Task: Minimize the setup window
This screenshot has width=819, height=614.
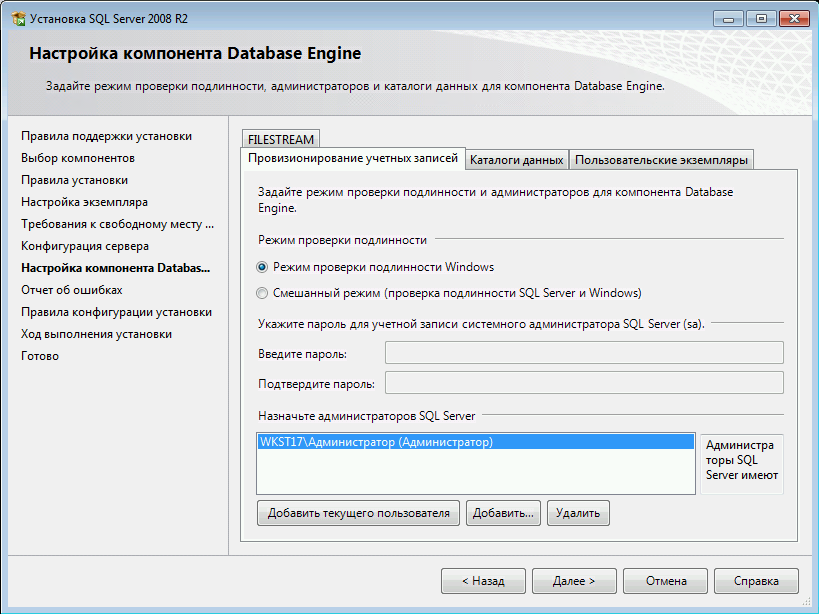Action: [729, 19]
